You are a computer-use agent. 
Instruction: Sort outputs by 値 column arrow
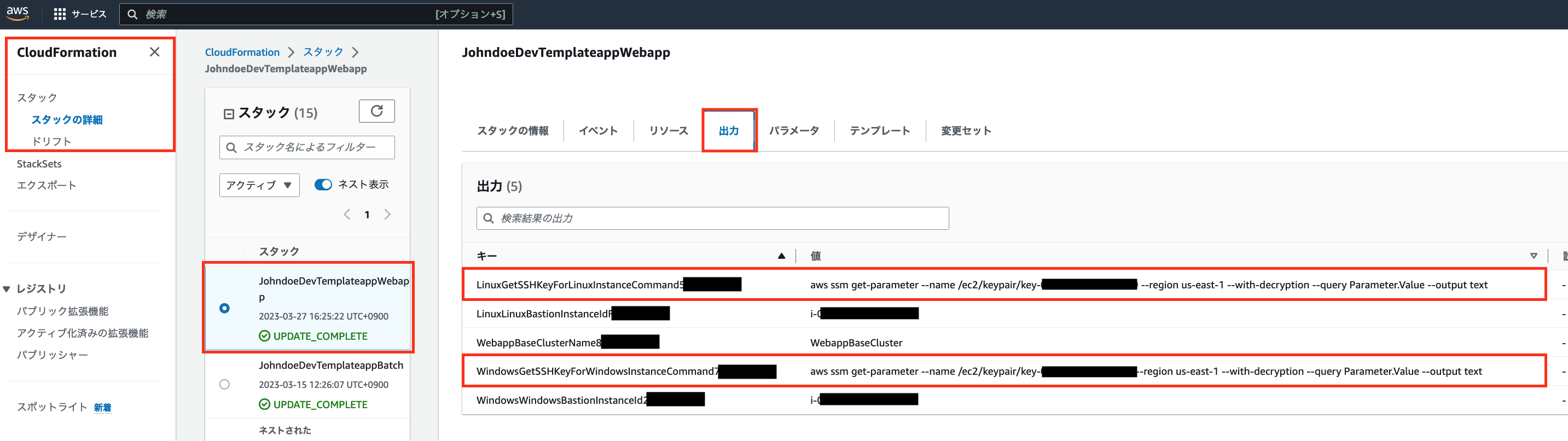click(1534, 257)
